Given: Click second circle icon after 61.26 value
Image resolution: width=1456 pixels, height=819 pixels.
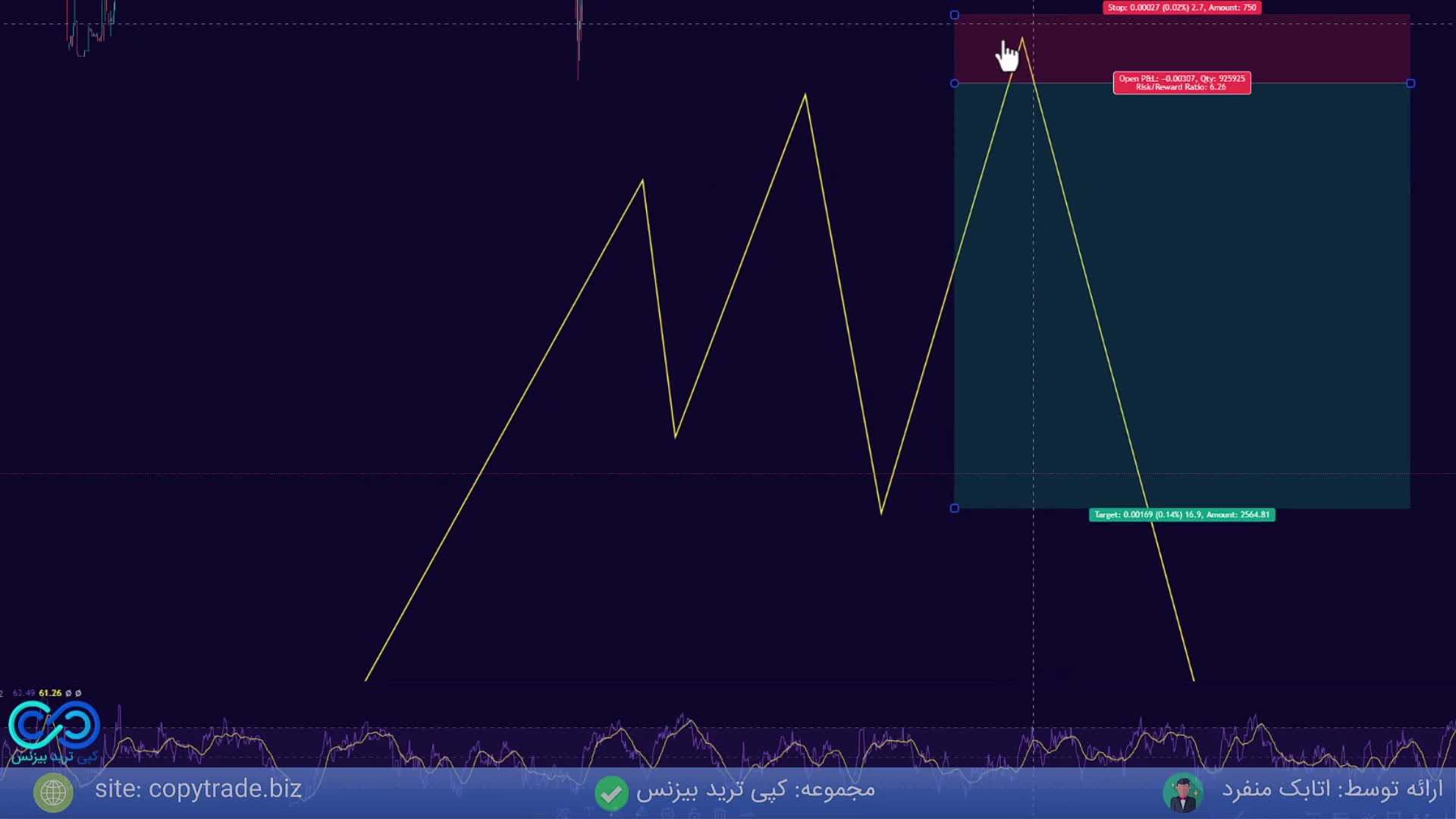Looking at the screenshot, I should tap(78, 693).
